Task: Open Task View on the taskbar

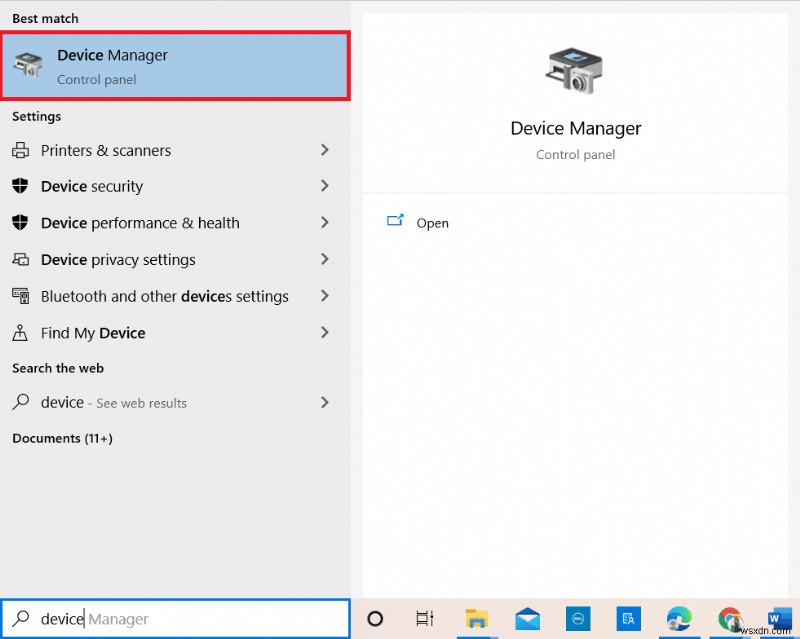Action: (425, 619)
